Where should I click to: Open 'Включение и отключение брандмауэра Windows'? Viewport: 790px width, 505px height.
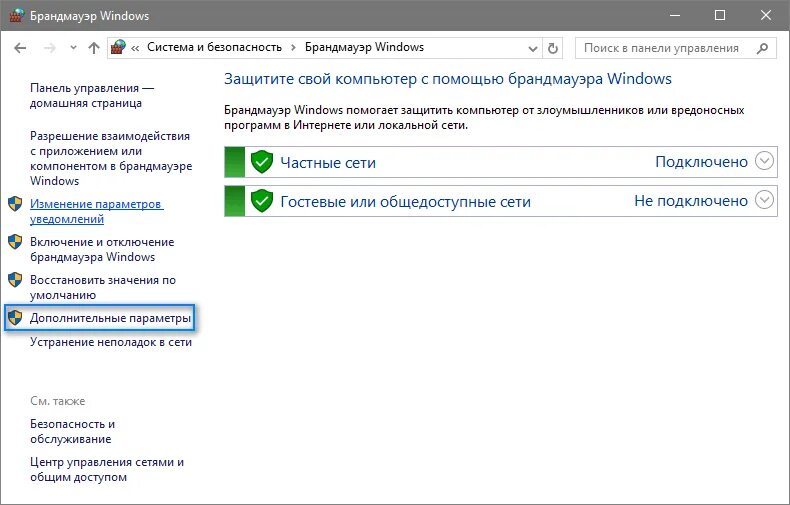102,249
